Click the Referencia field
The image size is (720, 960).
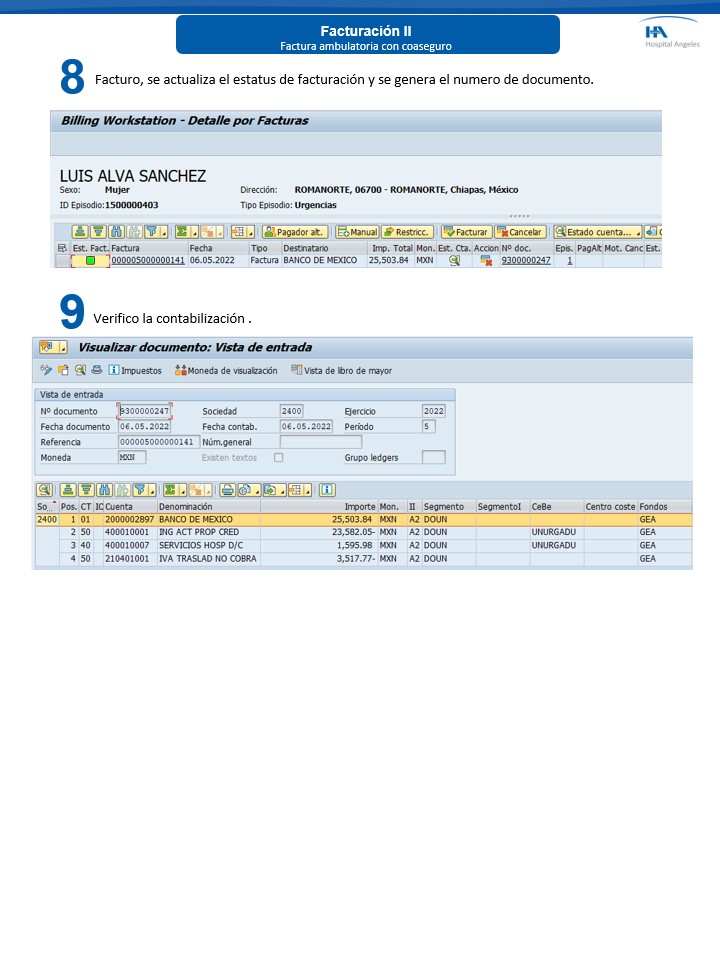tap(157, 442)
